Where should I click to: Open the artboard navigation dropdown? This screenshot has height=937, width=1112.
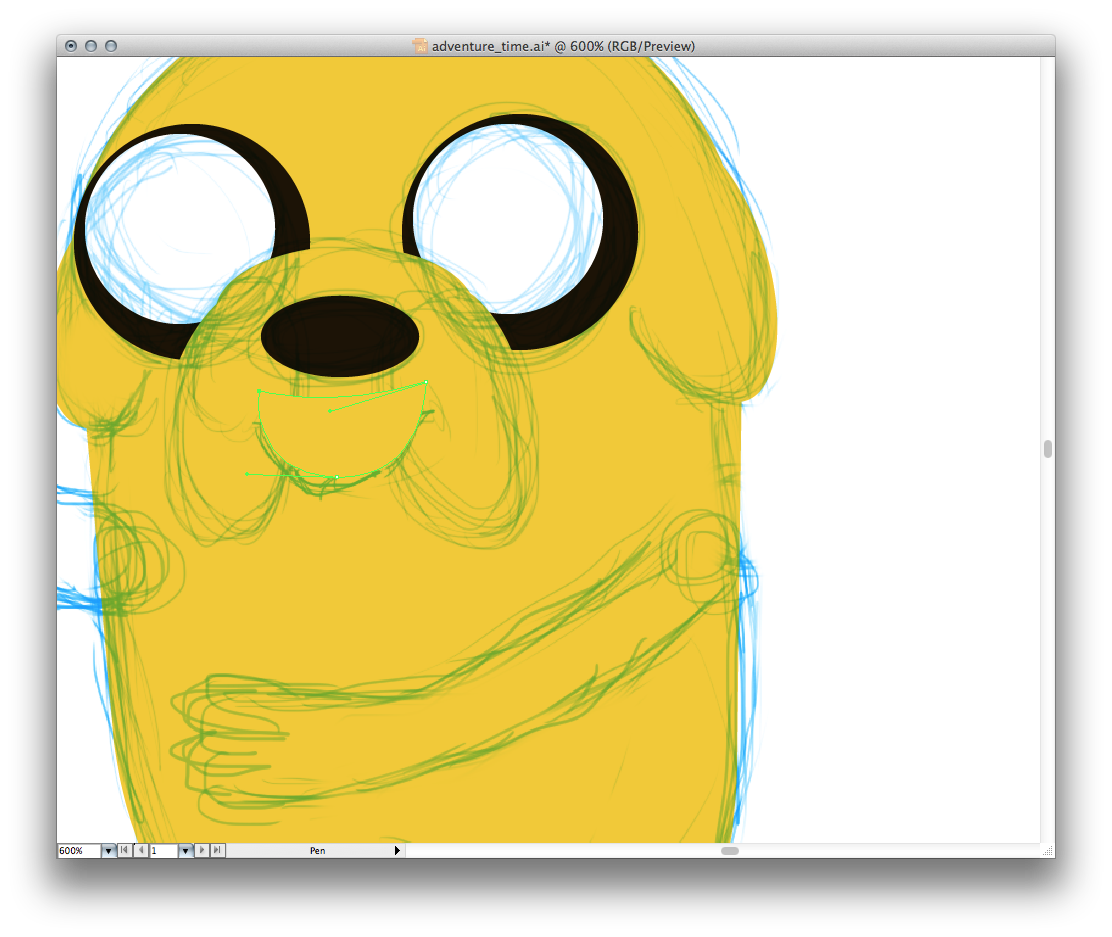(185, 851)
